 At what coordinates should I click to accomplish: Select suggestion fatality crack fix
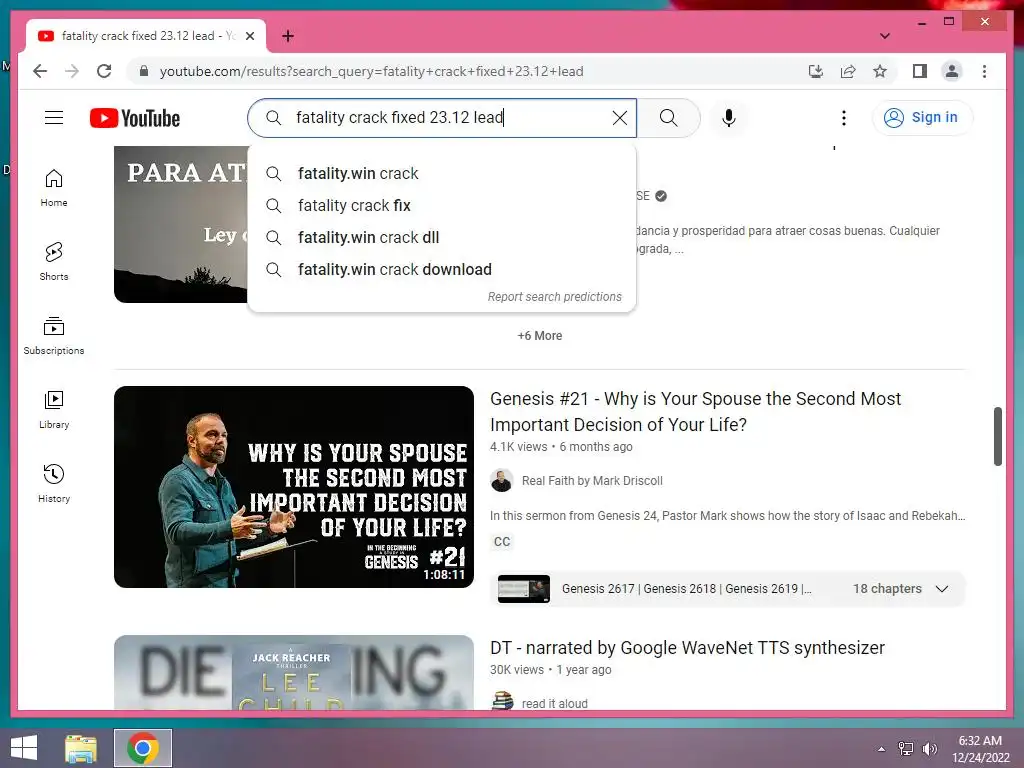tap(441, 205)
